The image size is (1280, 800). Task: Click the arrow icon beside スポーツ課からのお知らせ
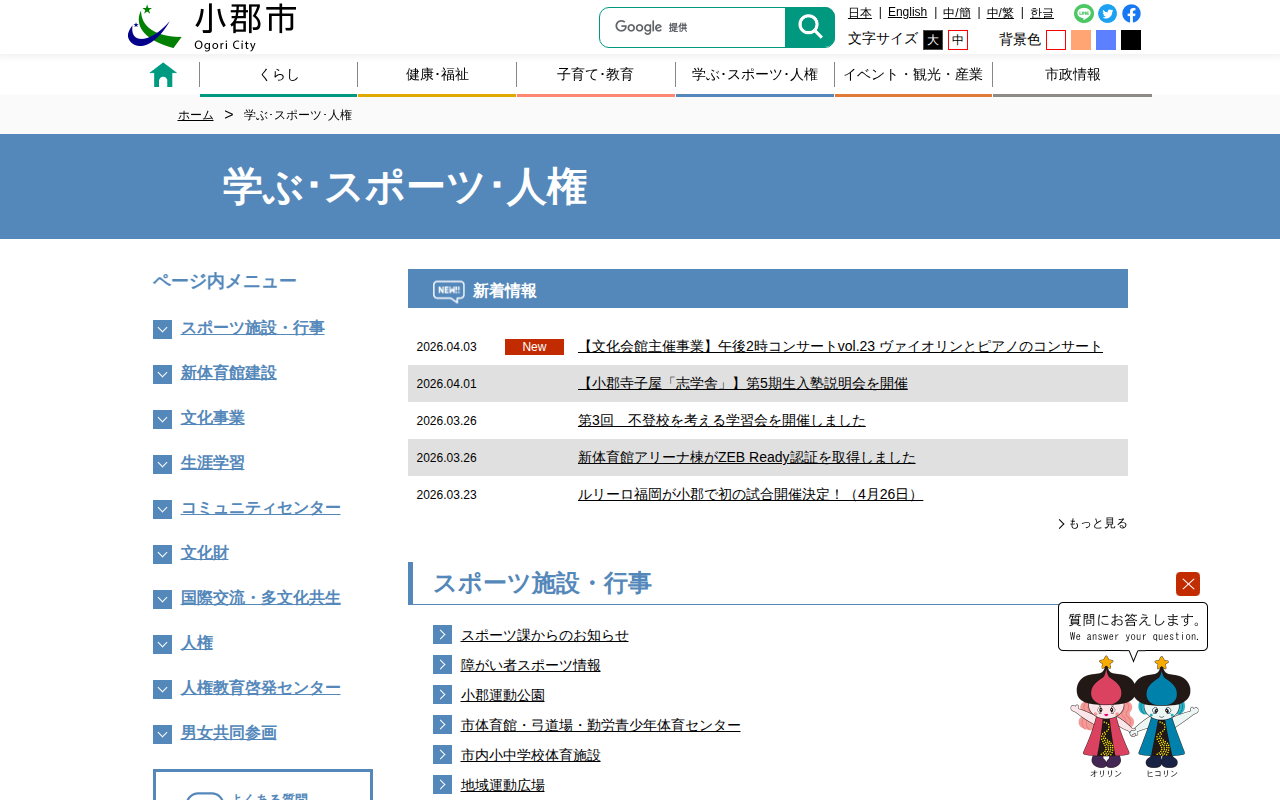tap(443, 635)
